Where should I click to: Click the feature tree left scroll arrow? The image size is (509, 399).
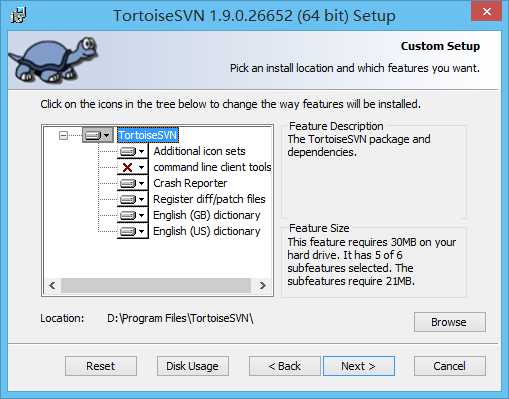tap(52, 286)
